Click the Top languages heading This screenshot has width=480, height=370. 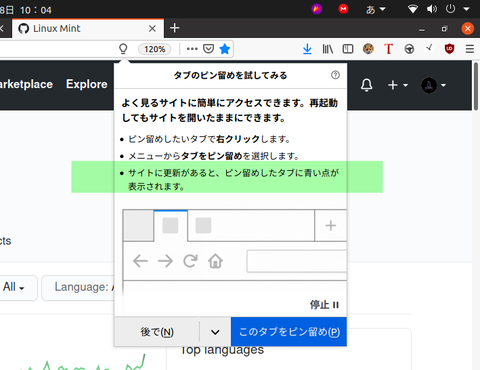pyautogui.click(x=222, y=350)
